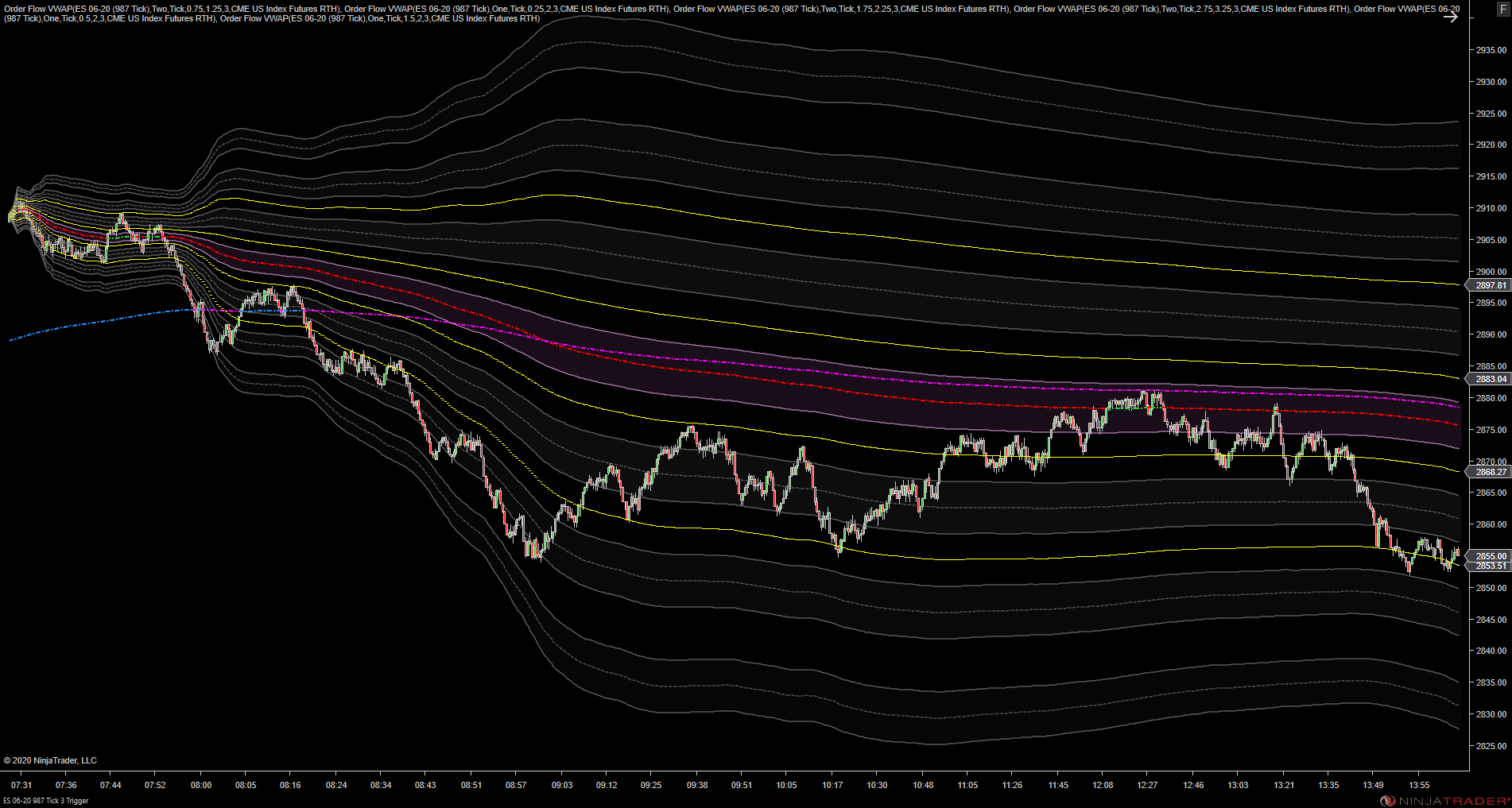
Task: Select the blue dashed VWAP line
Action: 95,323
